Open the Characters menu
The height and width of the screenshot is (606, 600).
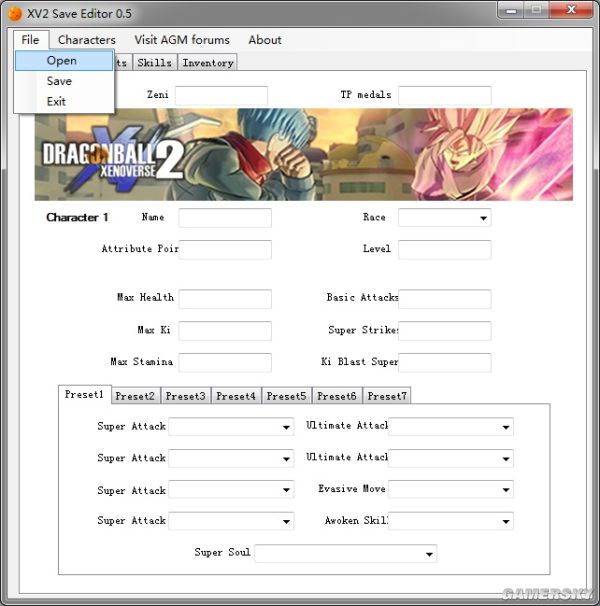click(x=87, y=40)
